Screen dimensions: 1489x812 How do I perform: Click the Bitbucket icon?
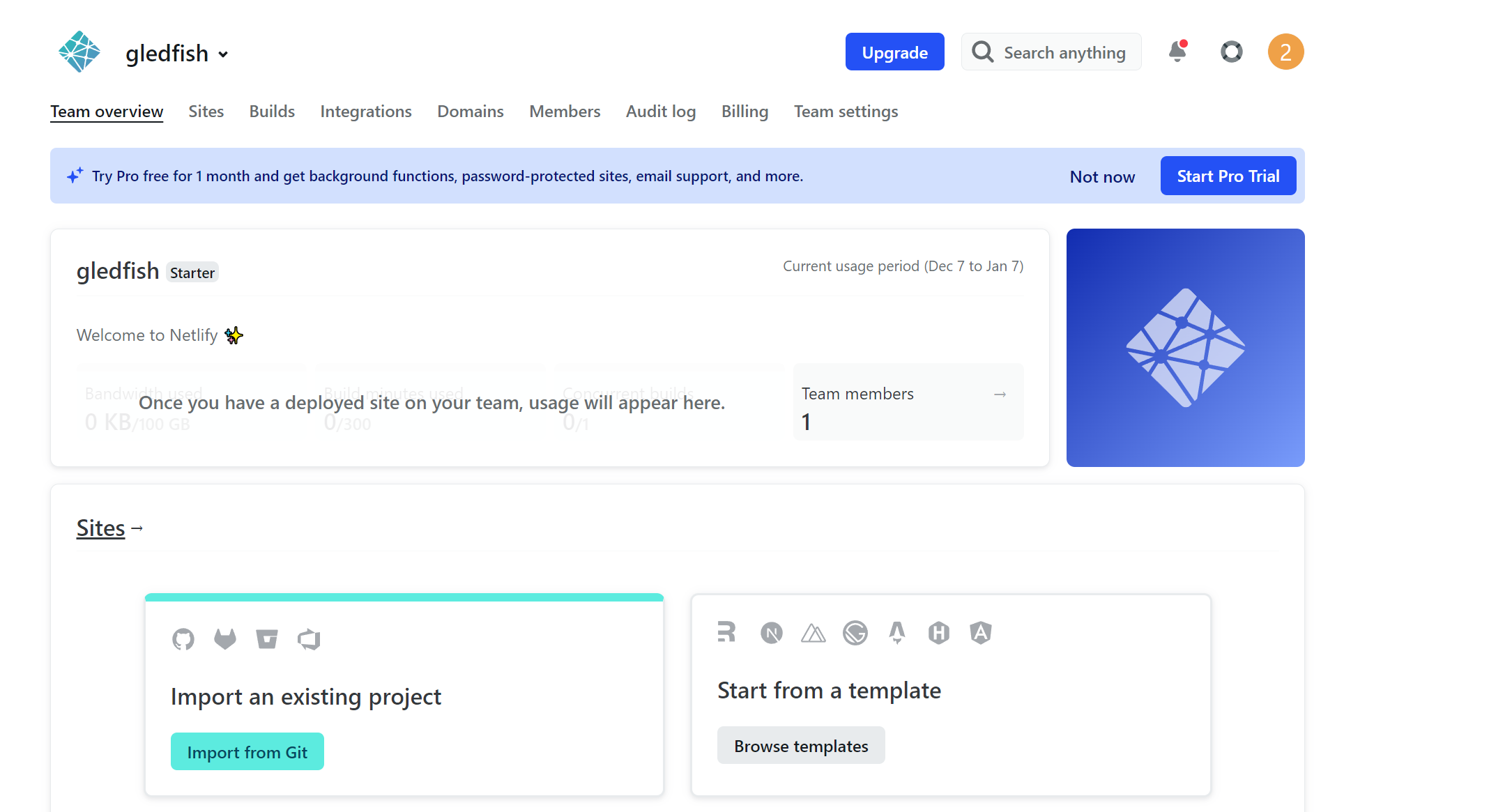tap(267, 639)
